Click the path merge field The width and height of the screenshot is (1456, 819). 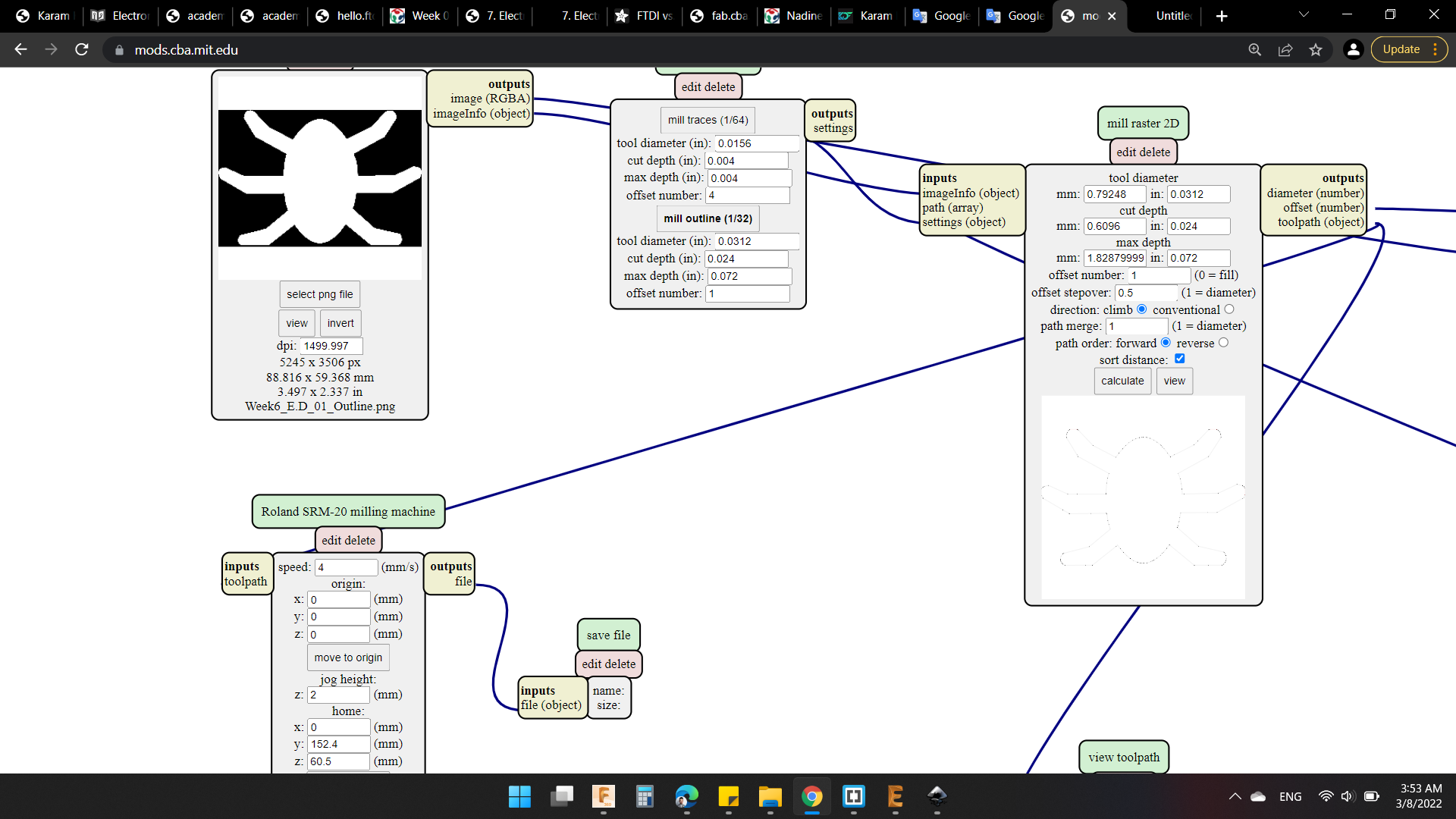[x=1137, y=326]
